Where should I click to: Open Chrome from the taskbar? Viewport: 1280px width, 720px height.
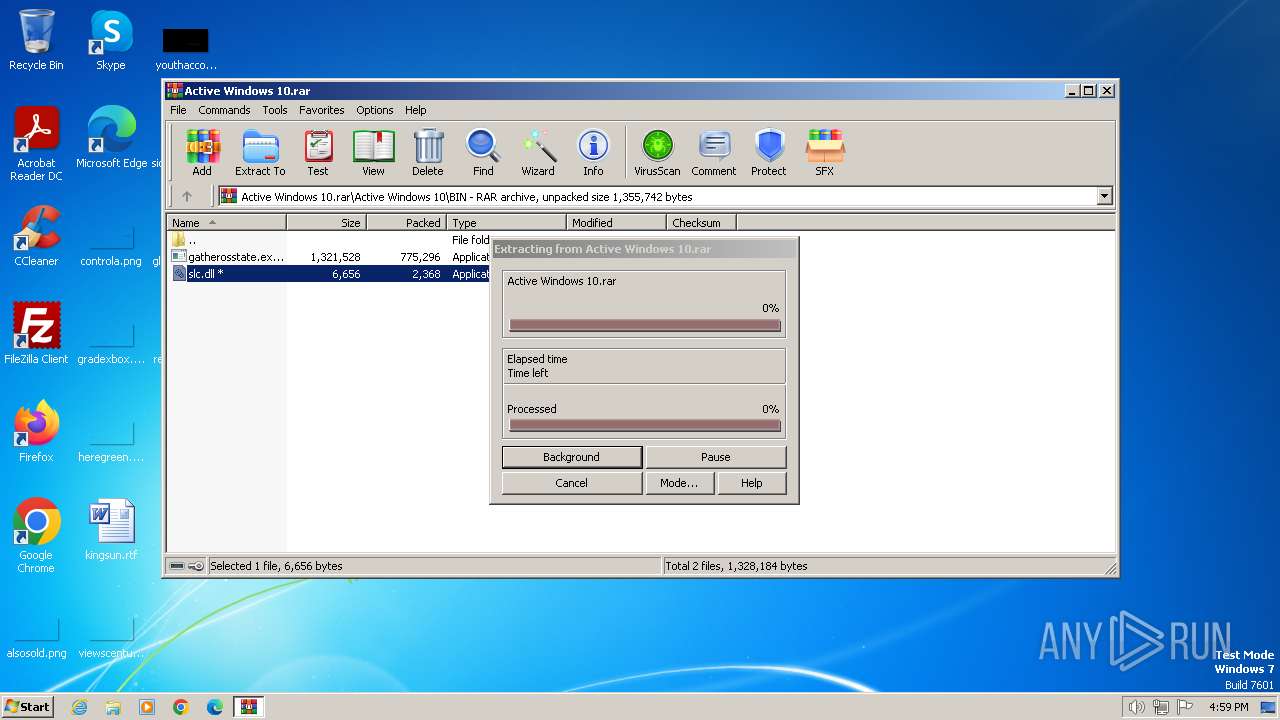click(x=181, y=707)
